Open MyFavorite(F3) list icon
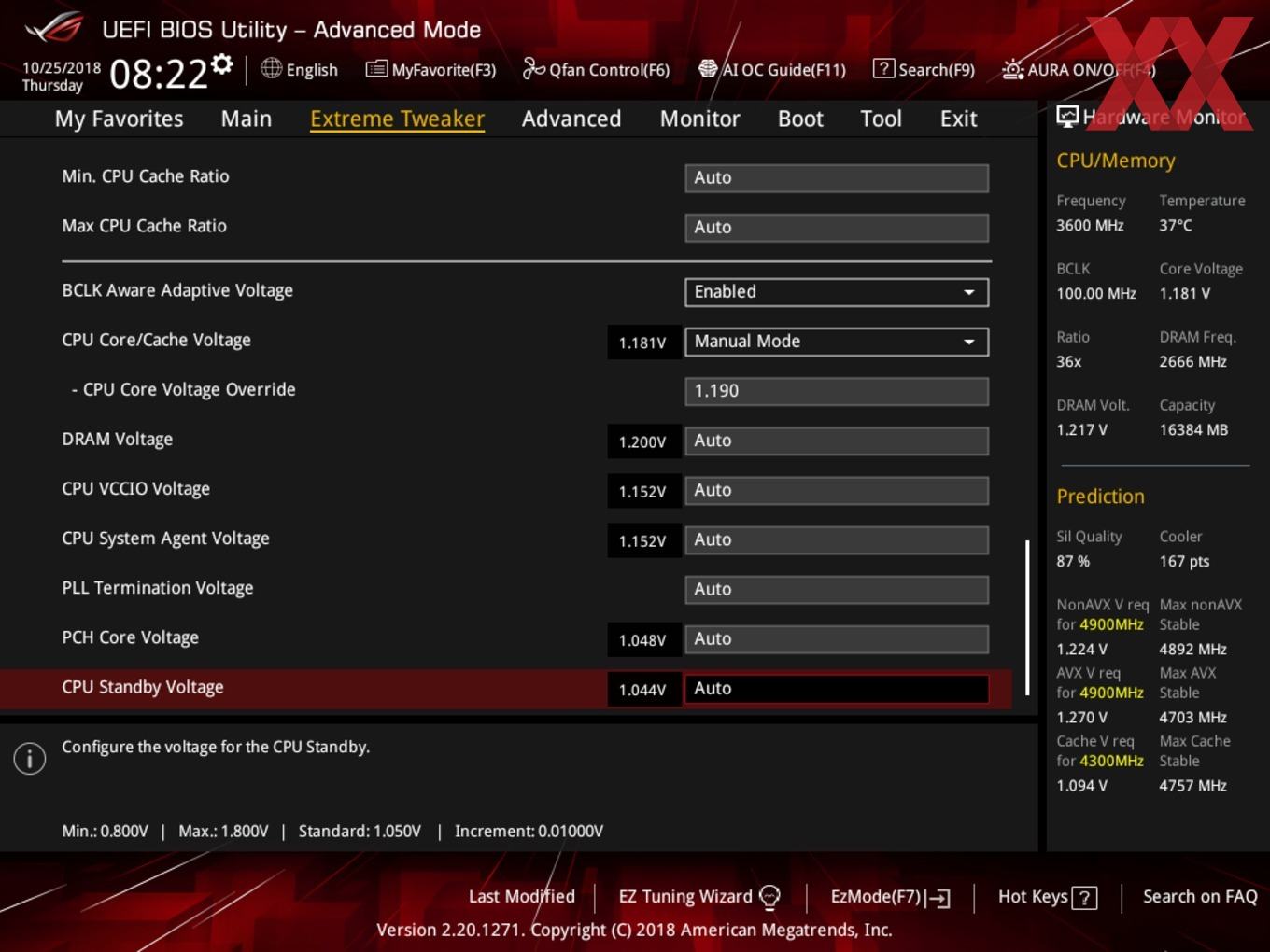The width and height of the screenshot is (1270, 952). (376, 69)
